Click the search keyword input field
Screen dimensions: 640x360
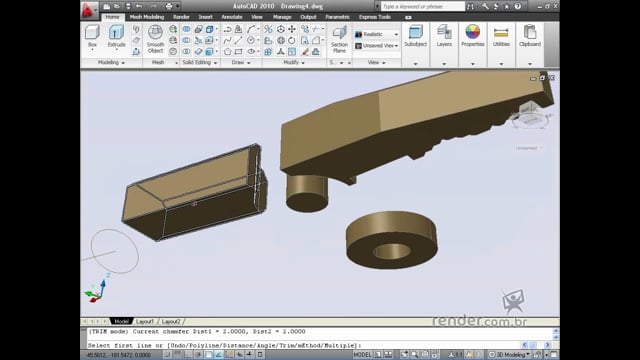pyautogui.click(x=422, y=6)
